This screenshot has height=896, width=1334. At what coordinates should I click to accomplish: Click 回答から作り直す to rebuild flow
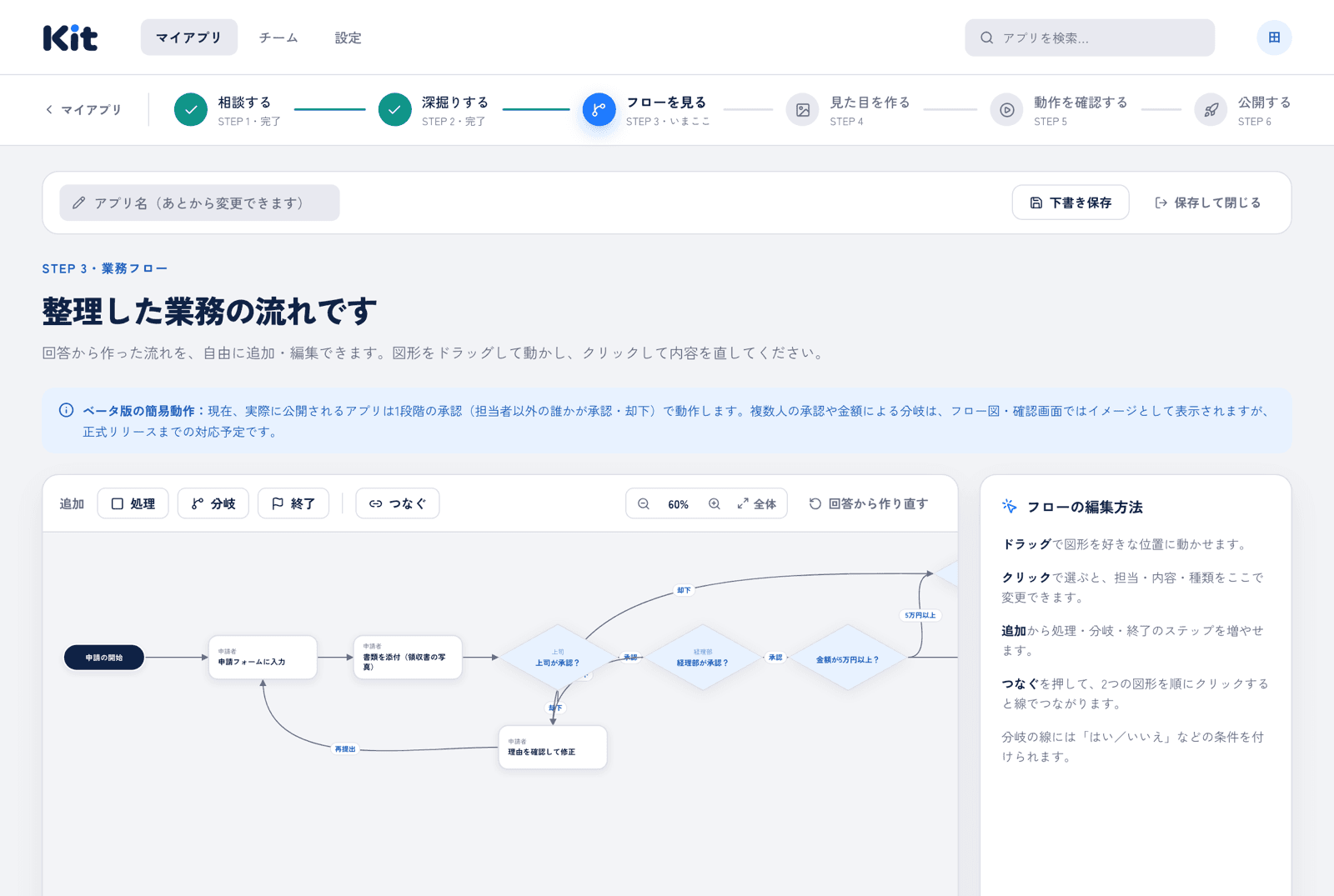coord(868,503)
